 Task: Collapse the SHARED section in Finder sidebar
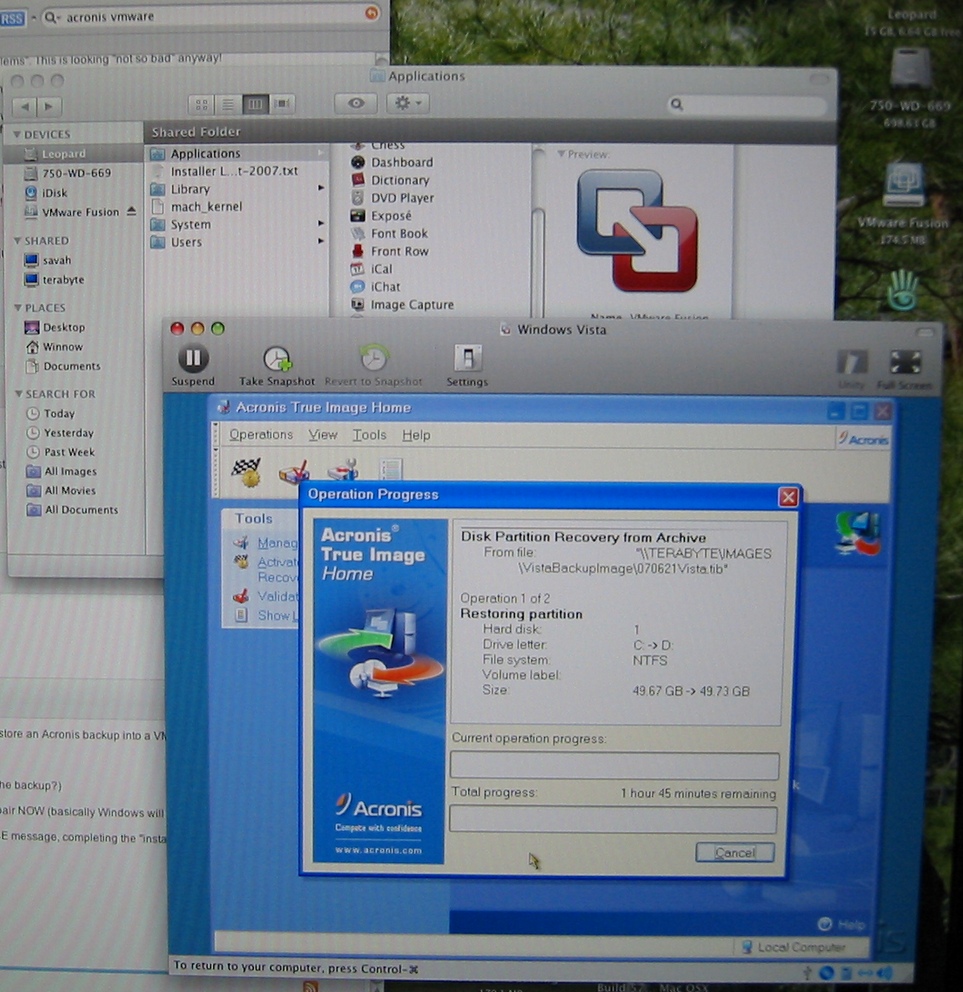(17, 241)
